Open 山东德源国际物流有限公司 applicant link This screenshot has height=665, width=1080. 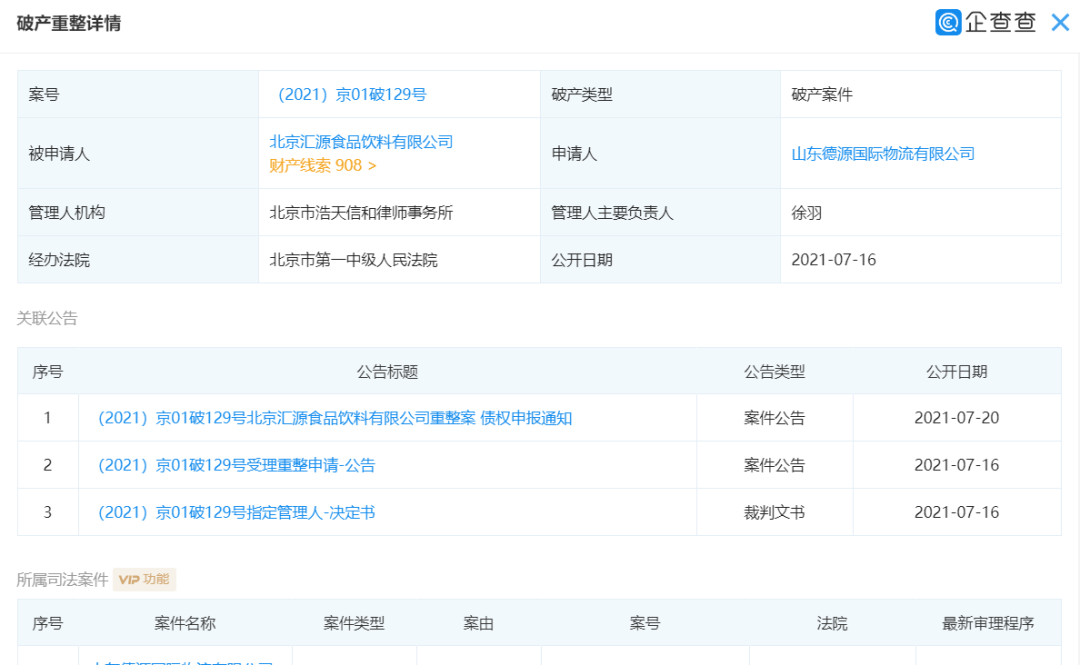point(883,154)
